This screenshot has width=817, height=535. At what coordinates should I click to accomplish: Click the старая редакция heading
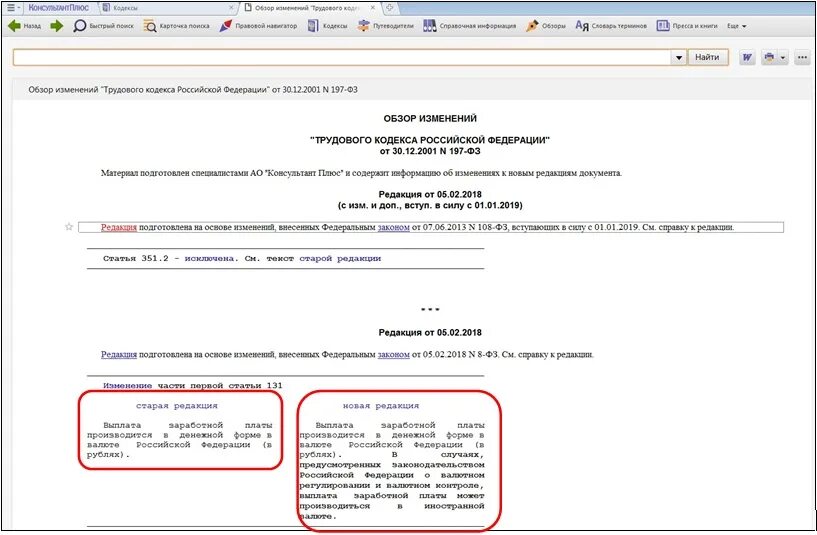pyautogui.click(x=177, y=405)
